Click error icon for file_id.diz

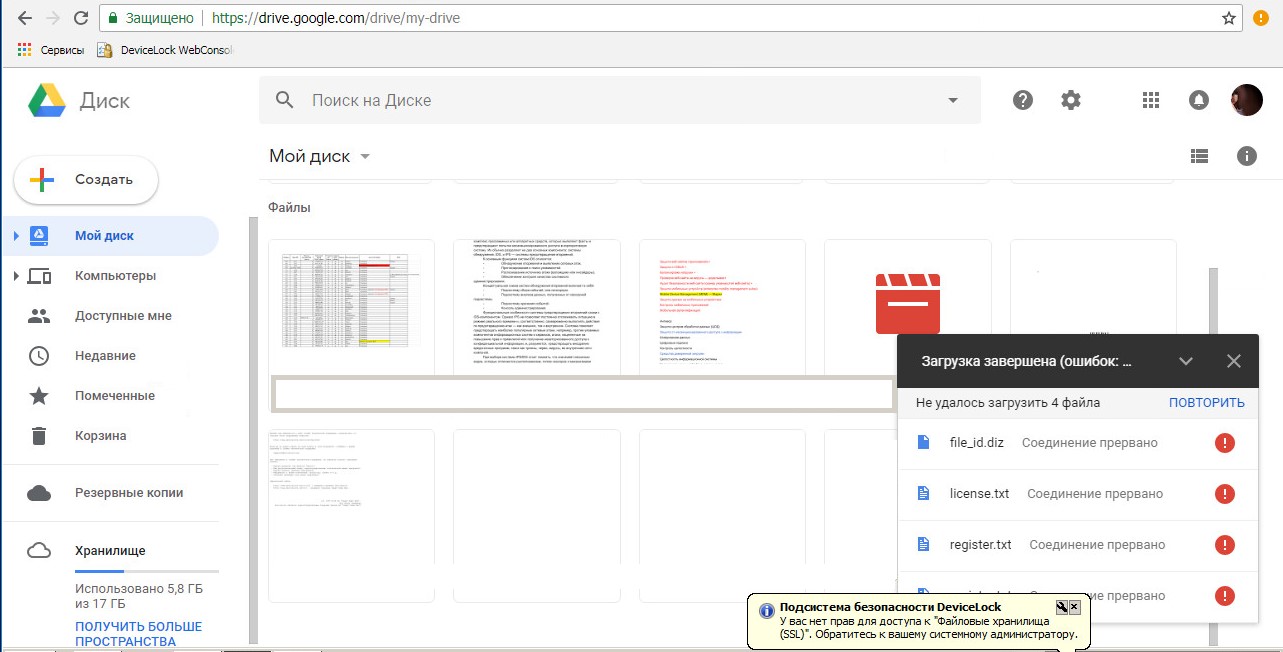(x=1224, y=443)
